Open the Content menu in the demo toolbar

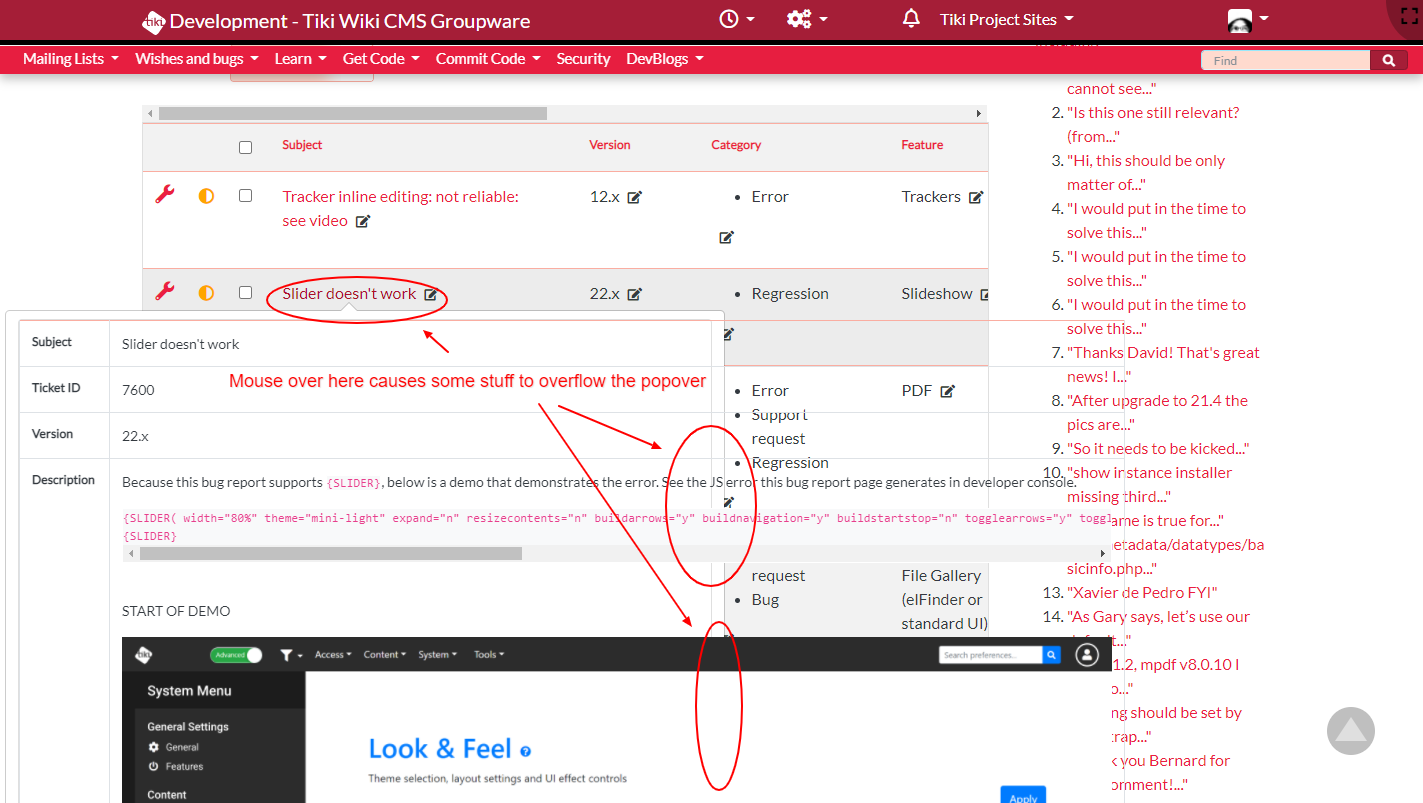point(385,655)
